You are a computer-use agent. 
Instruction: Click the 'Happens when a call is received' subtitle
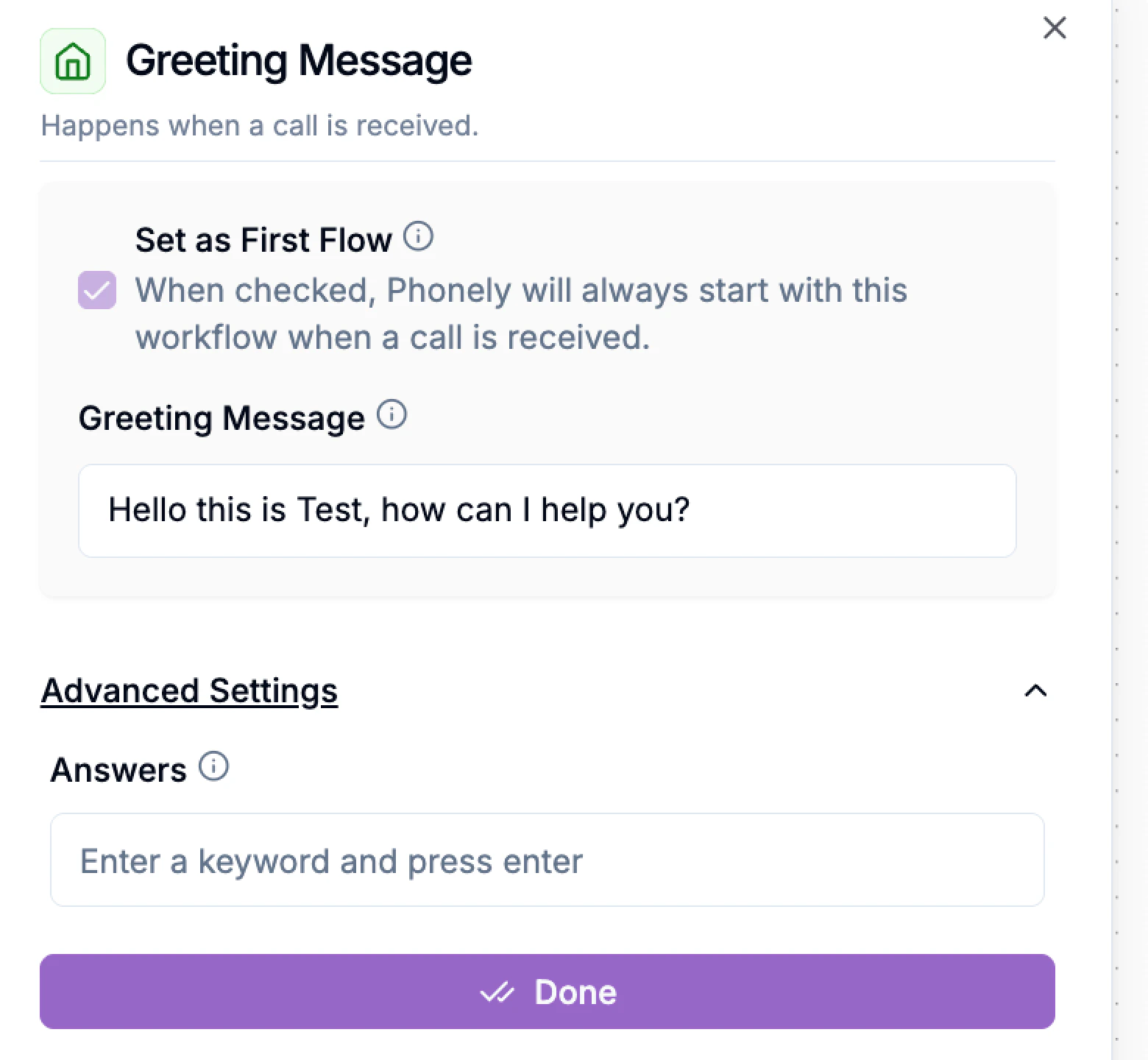coord(260,125)
